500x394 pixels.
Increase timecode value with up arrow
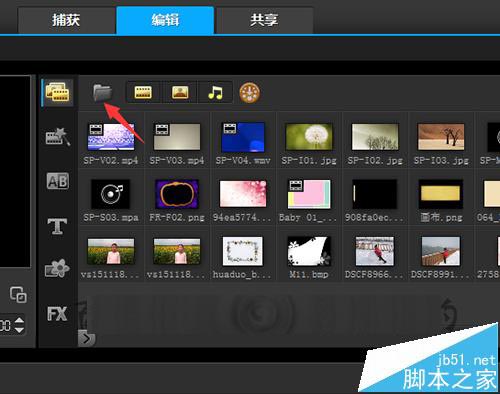[x=19, y=320]
